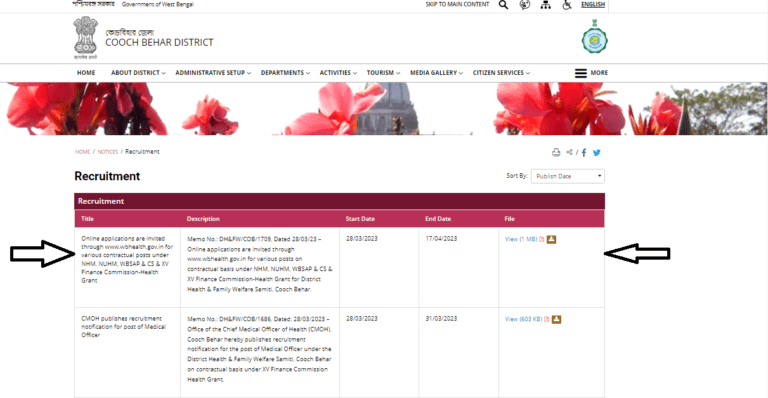Click the Title column header

tap(87, 219)
